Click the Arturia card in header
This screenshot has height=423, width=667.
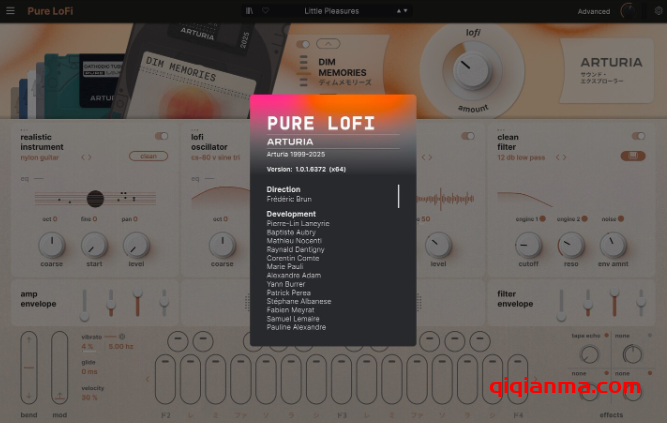[607, 71]
